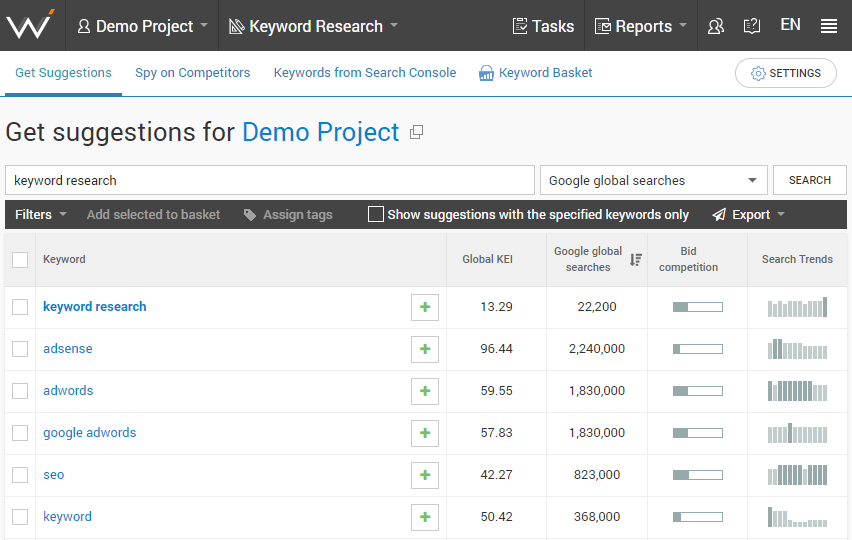Viewport: 852px width, 540px height.
Task: Sort by Keyword column header
Action: coord(64,260)
